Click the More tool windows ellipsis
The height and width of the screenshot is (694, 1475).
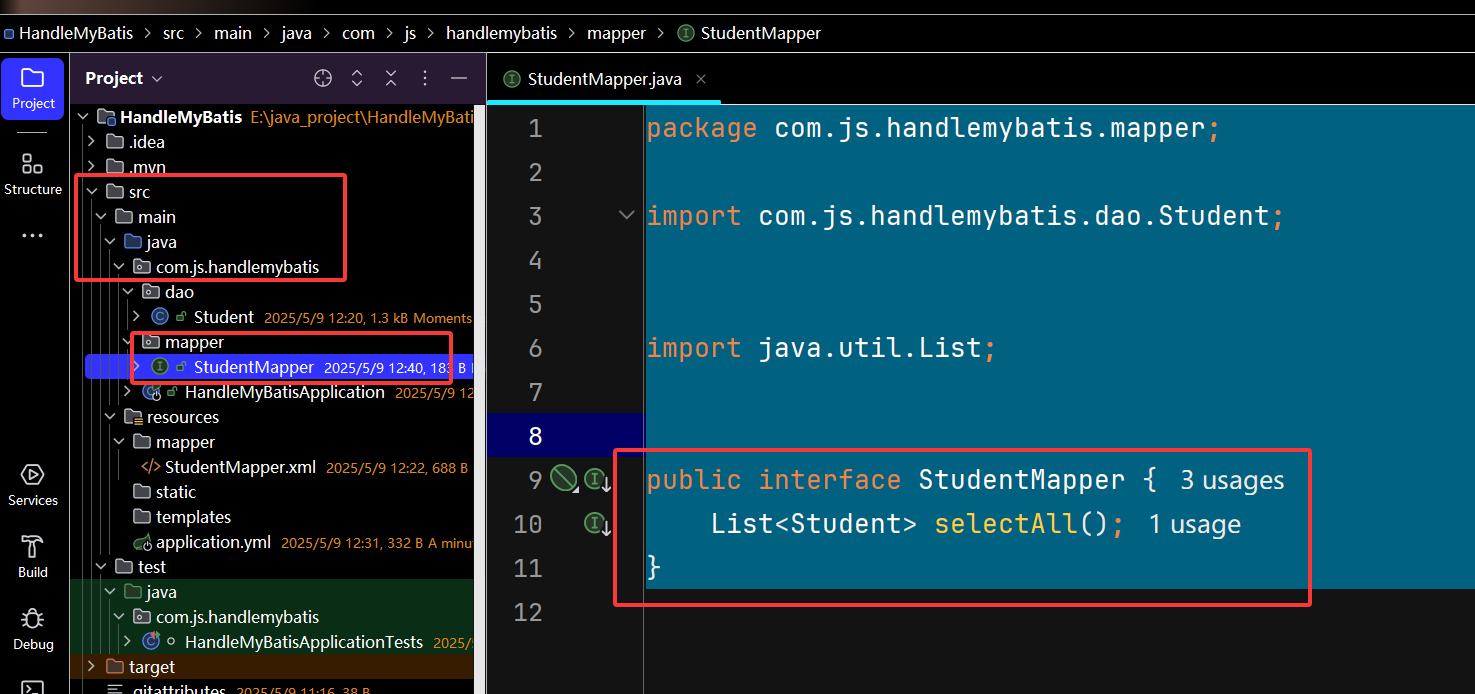pyautogui.click(x=33, y=236)
